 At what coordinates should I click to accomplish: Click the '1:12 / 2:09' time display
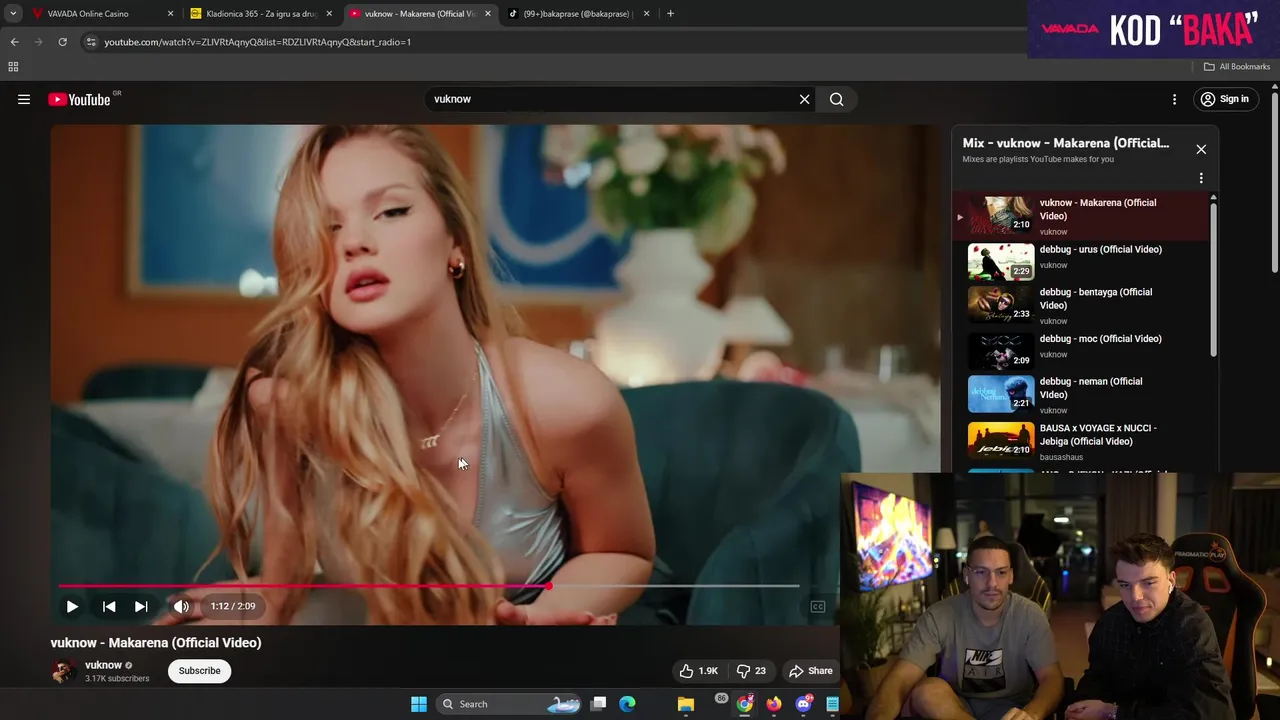pyautogui.click(x=233, y=606)
